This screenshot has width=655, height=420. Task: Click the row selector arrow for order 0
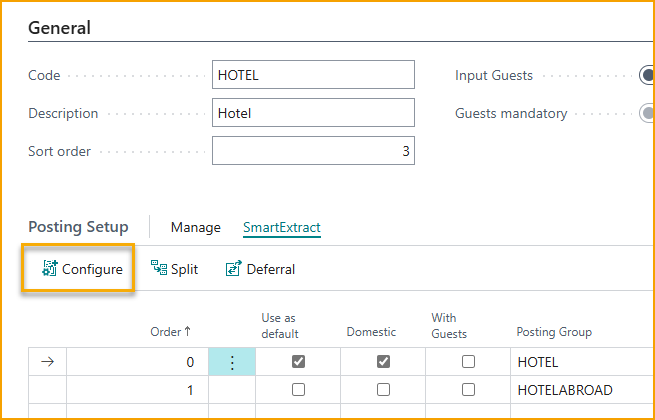point(47,363)
